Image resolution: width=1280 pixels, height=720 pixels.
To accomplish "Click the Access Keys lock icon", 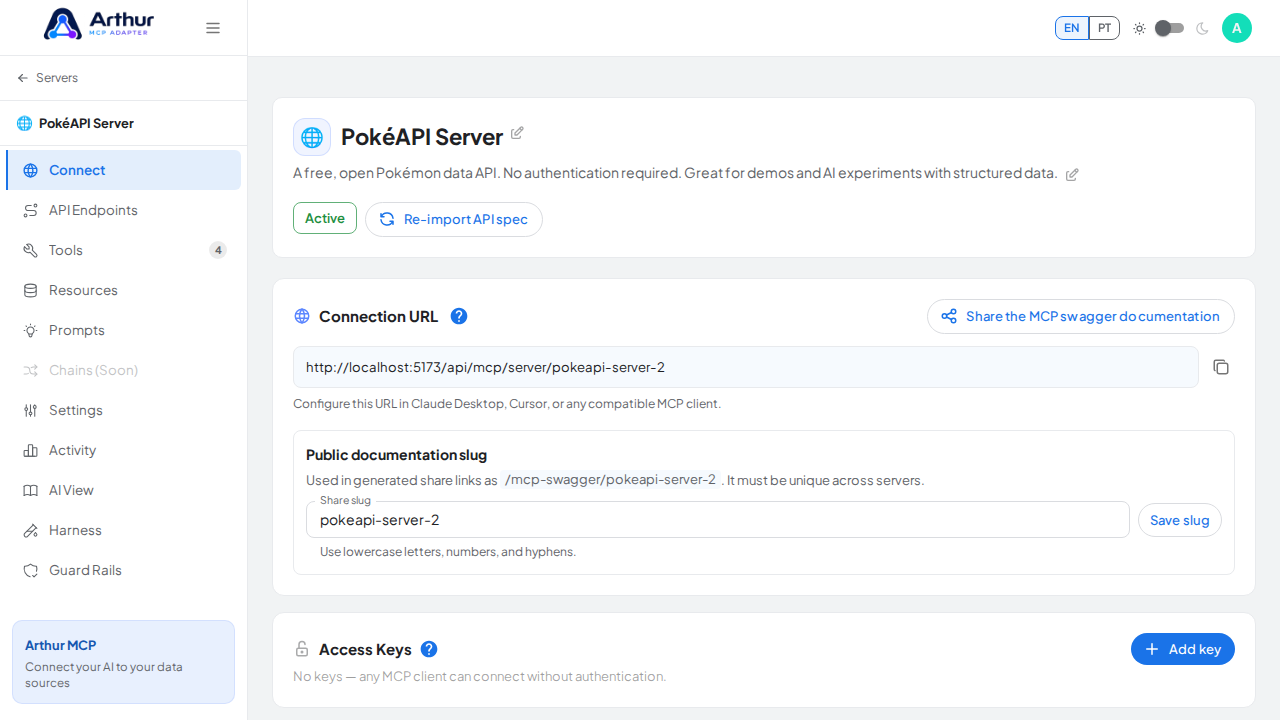I will tap(301, 649).
